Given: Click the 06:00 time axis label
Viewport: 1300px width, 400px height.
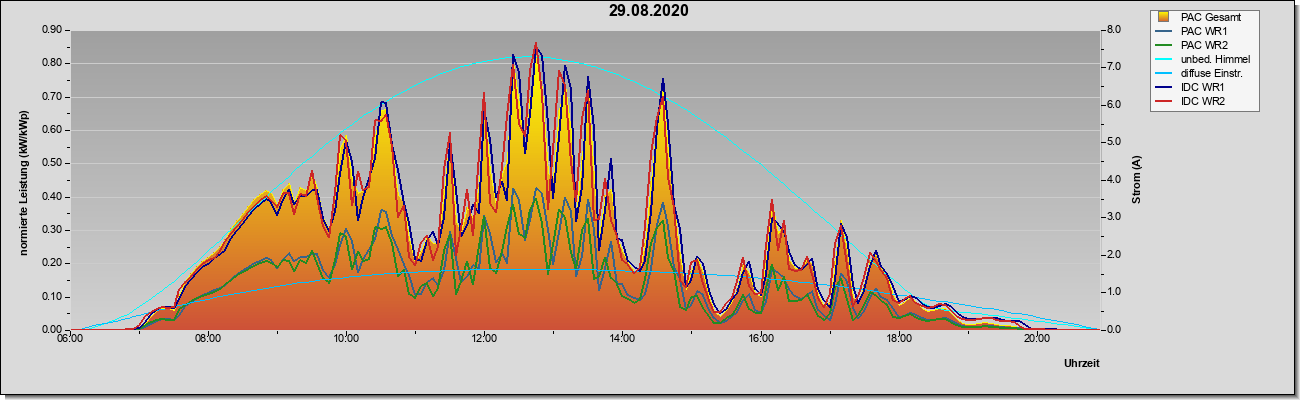Looking at the screenshot, I should click(69, 338).
